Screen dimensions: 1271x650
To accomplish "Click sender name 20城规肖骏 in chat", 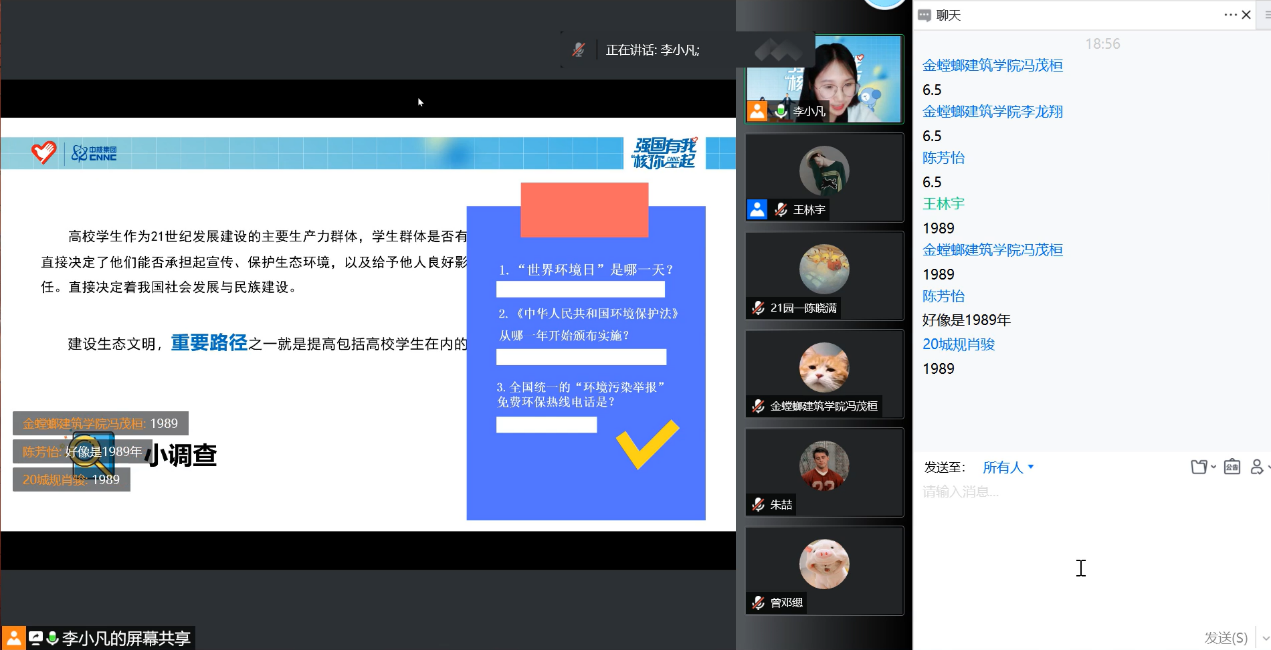I will 958,344.
